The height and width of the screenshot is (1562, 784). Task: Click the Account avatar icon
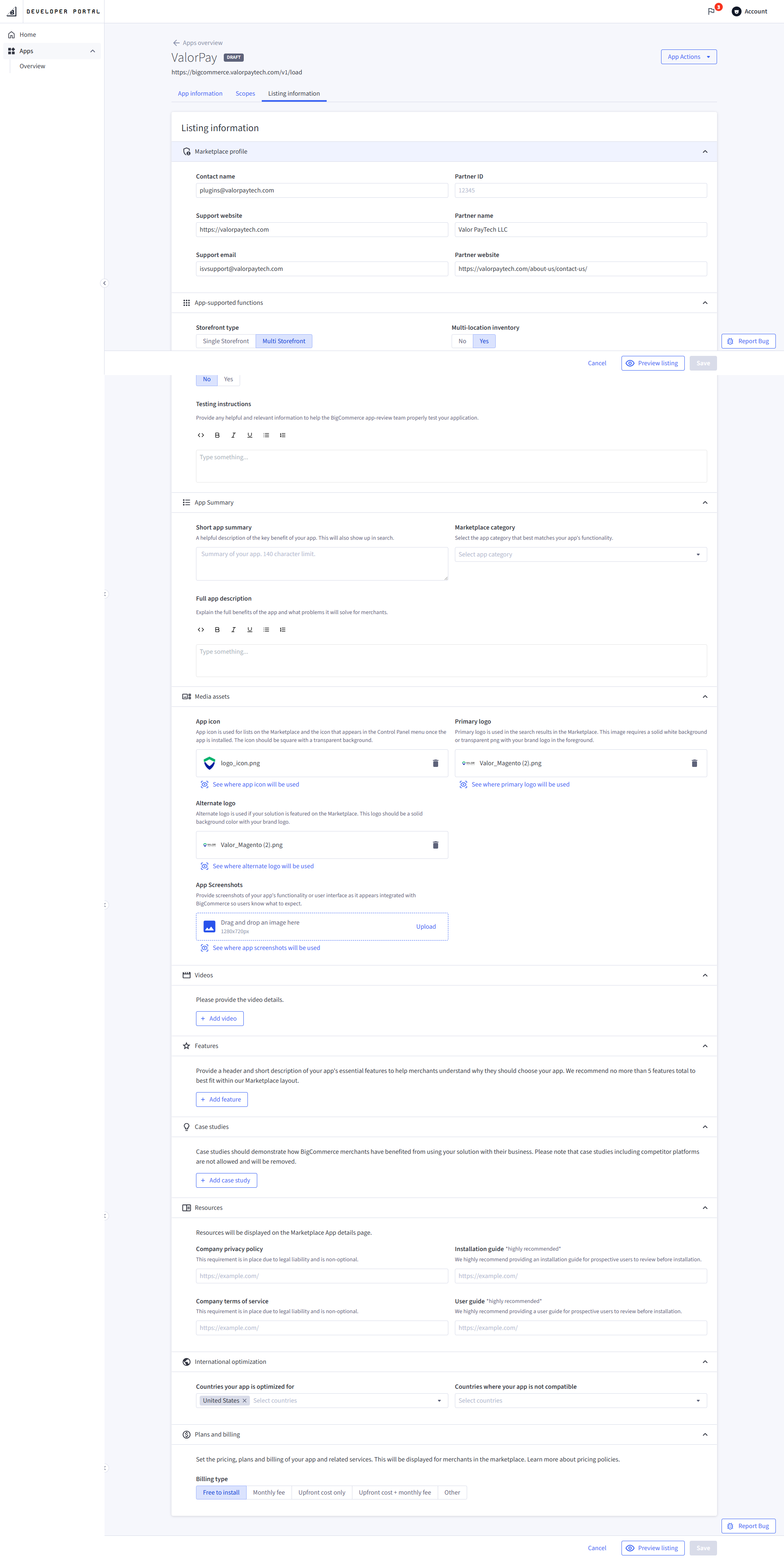(736, 11)
